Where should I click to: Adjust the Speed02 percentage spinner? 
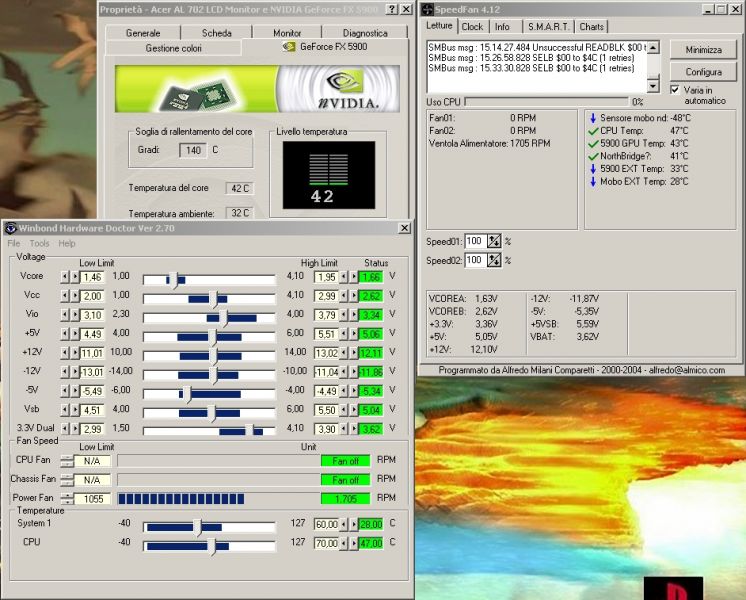(494, 260)
